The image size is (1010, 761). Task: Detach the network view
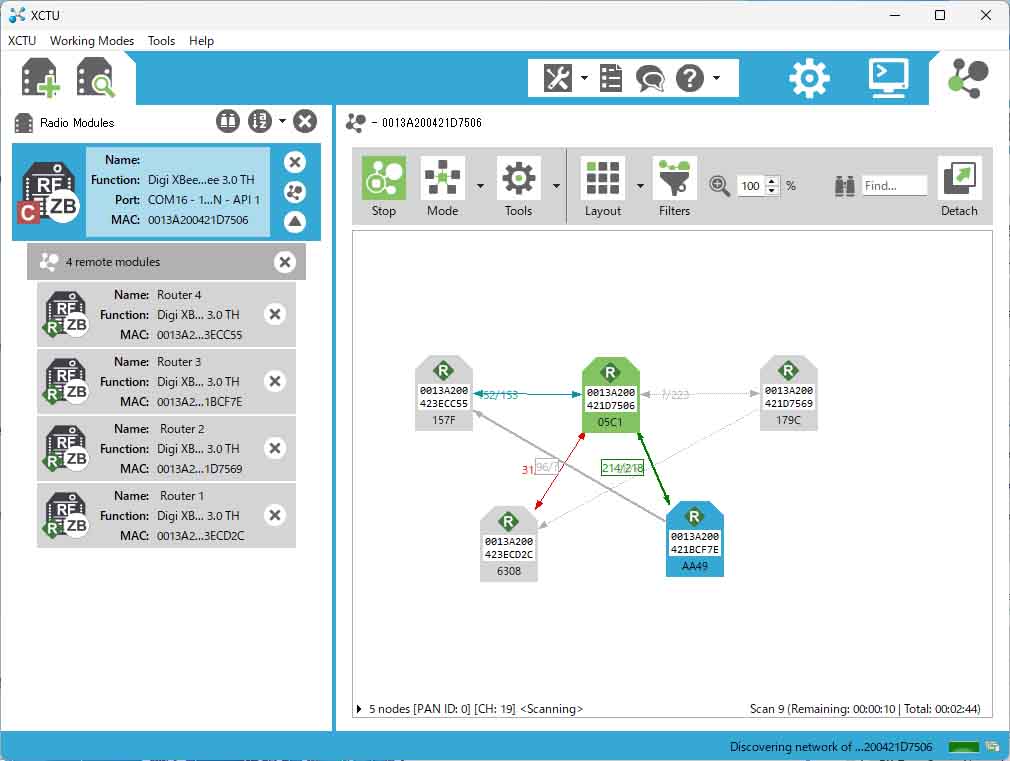[959, 186]
